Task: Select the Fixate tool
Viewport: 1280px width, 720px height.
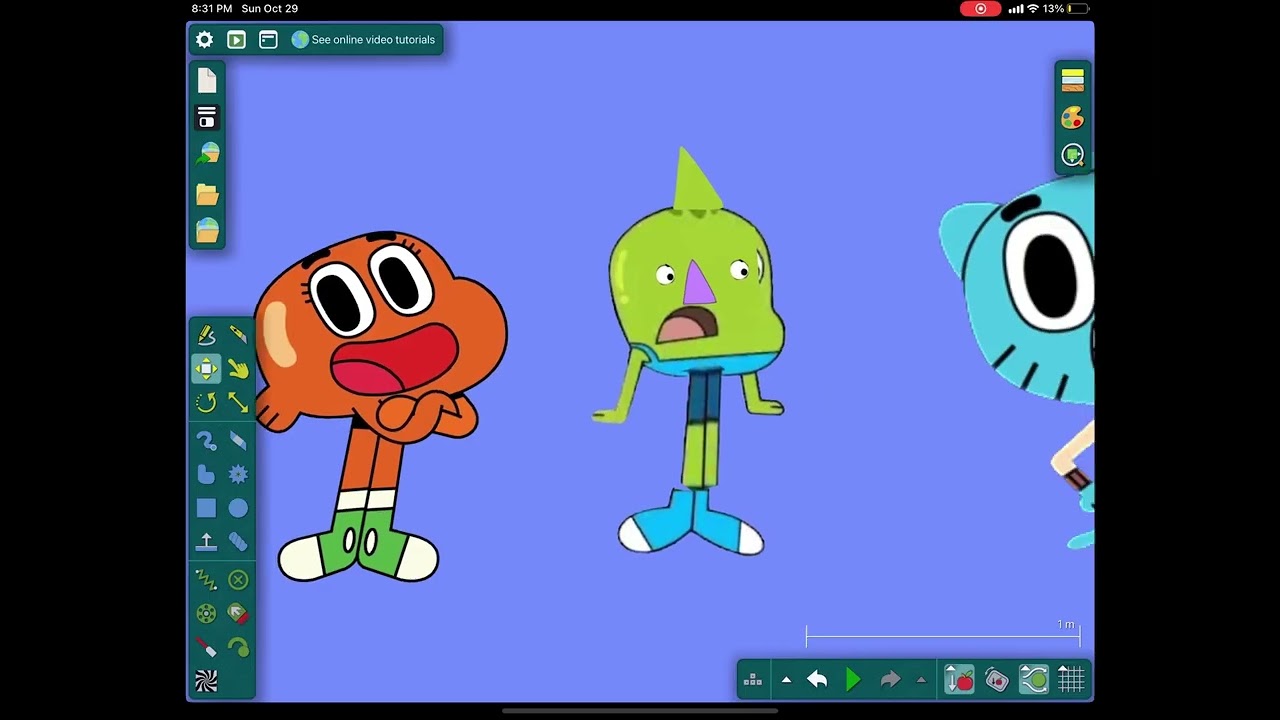Action: [238, 580]
